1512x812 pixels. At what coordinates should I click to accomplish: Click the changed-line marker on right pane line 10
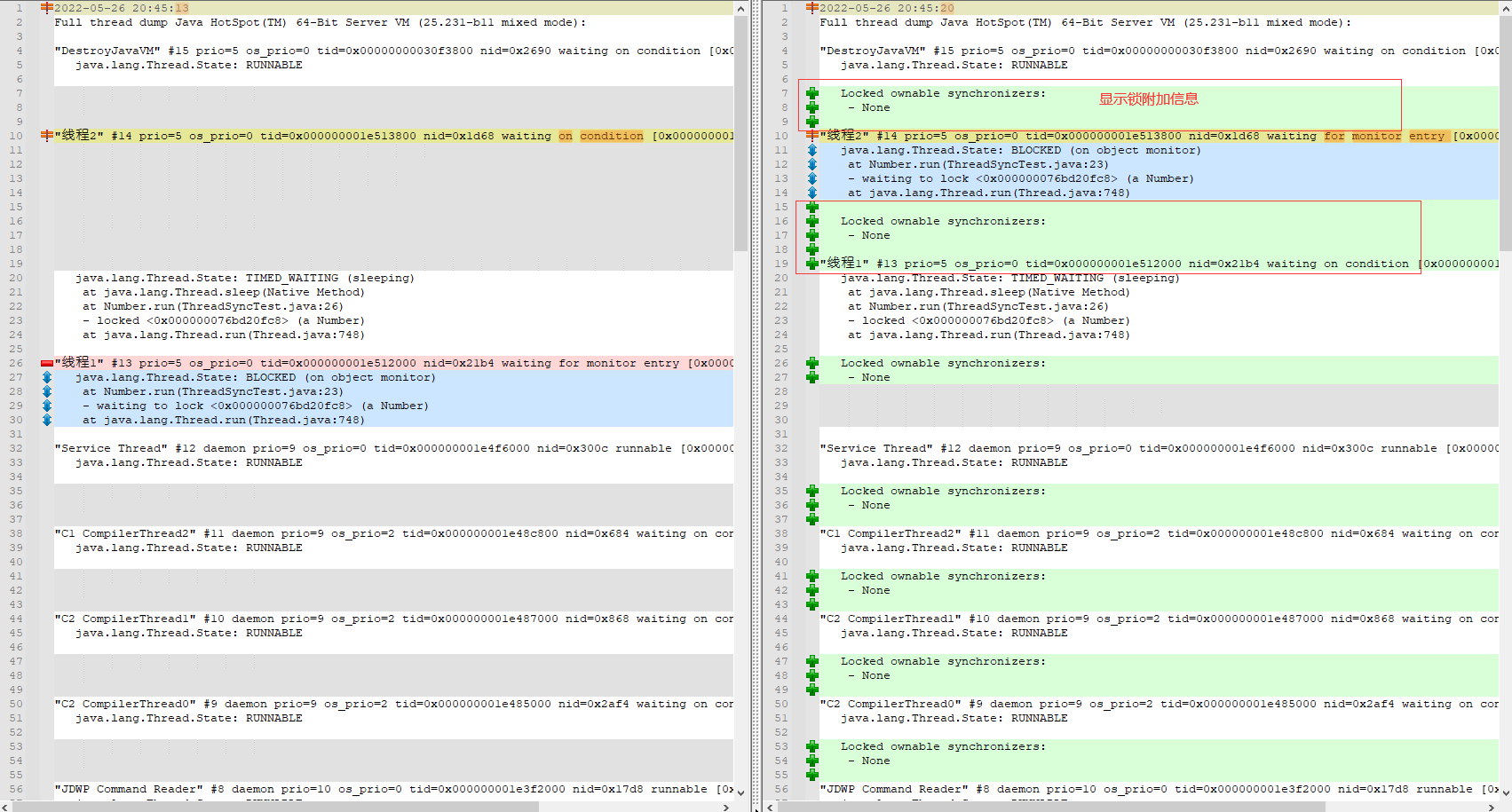pos(812,136)
